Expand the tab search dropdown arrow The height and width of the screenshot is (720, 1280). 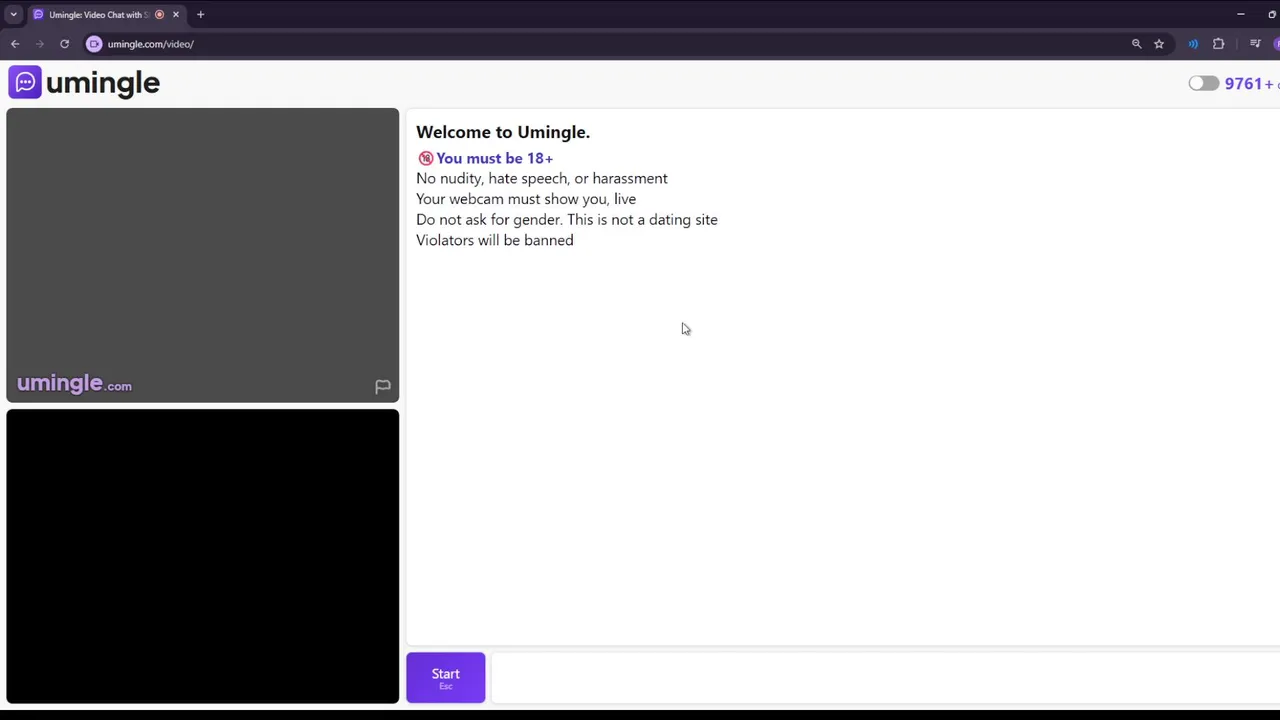tap(13, 15)
